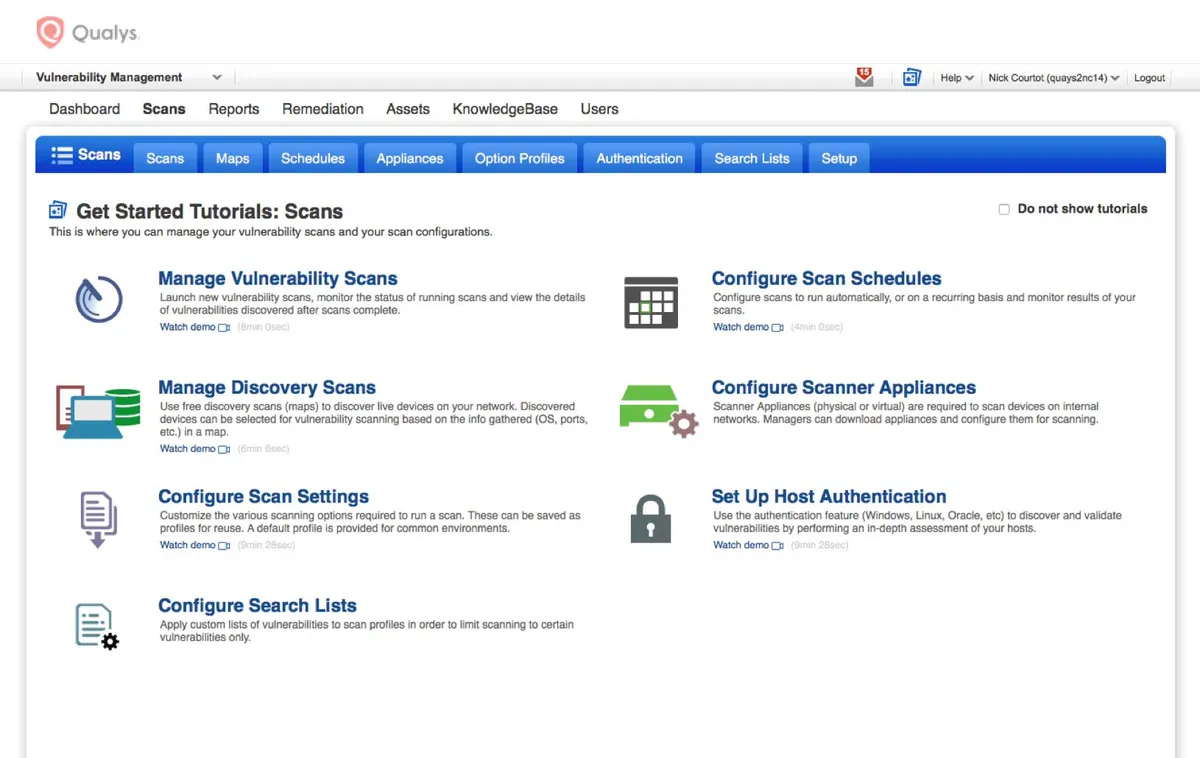Go to Dashboard in main navigation

pos(85,109)
